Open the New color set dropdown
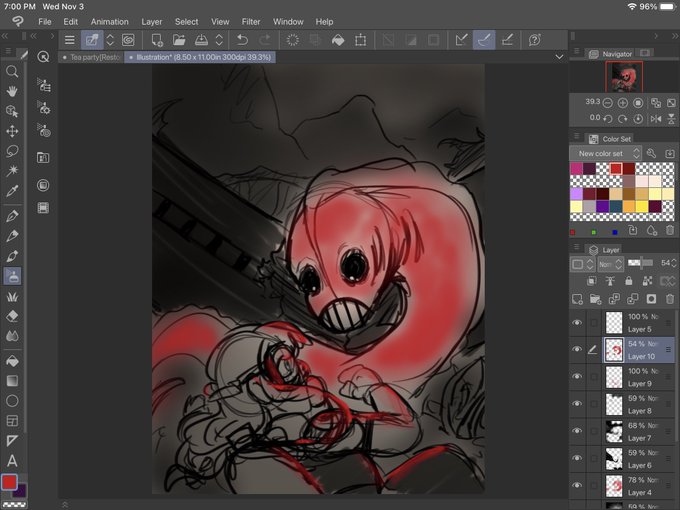 coord(606,154)
